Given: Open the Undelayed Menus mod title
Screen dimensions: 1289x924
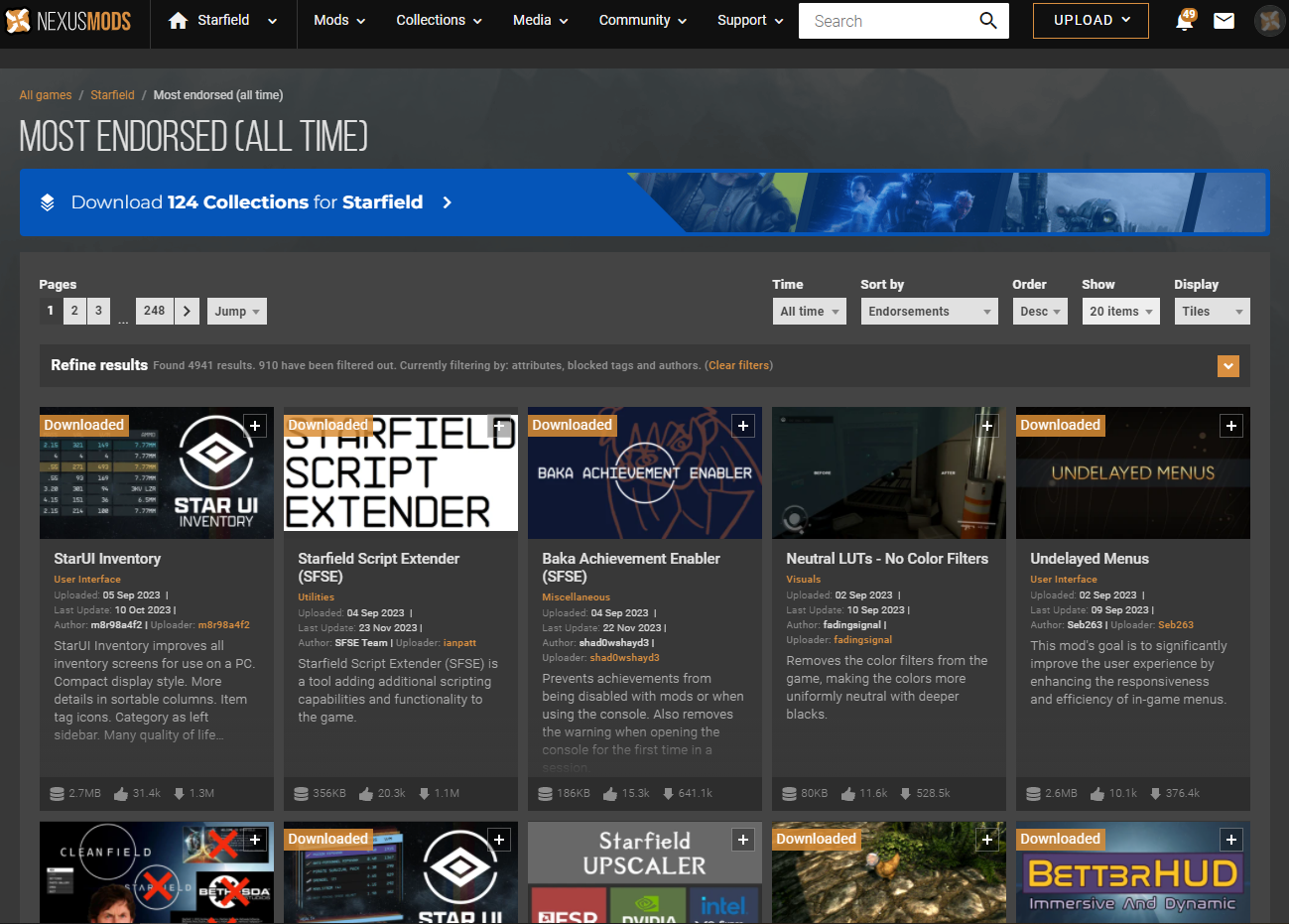Looking at the screenshot, I should click(1090, 559).
